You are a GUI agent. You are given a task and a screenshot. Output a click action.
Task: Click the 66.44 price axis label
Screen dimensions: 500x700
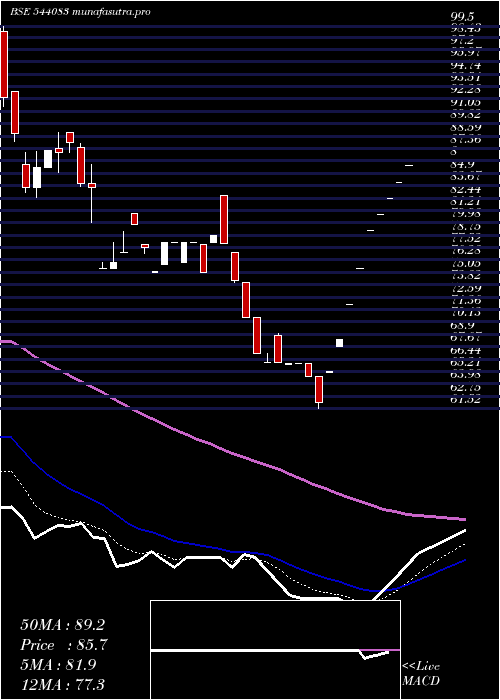click(x=466, y=350)
